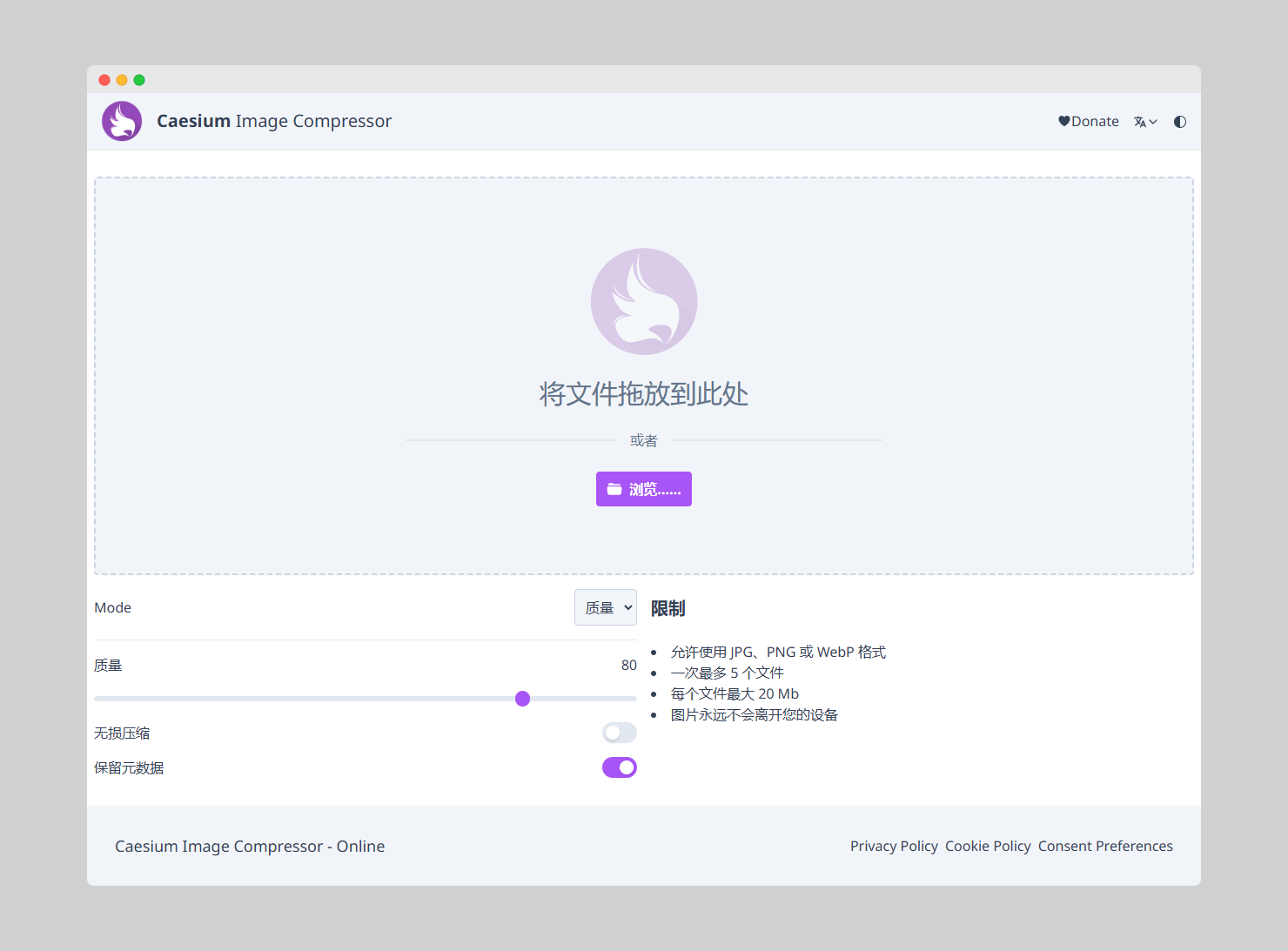Disable the 保留元数据 metadata toggle
The height and width of the screenshot is (951, 1288).
619,767
